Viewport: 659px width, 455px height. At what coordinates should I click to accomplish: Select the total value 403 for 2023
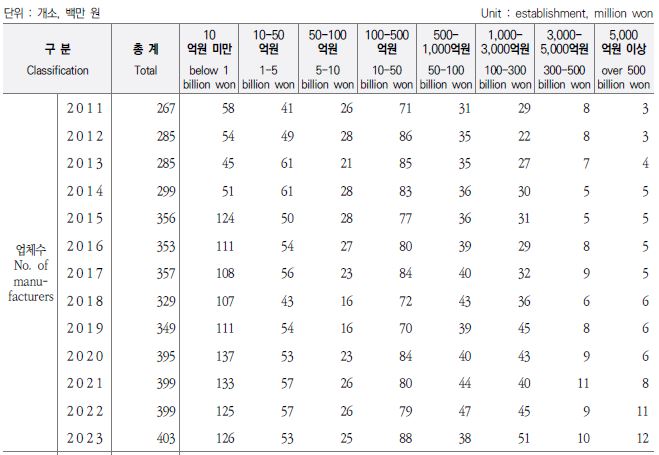[x=166, y=438]
